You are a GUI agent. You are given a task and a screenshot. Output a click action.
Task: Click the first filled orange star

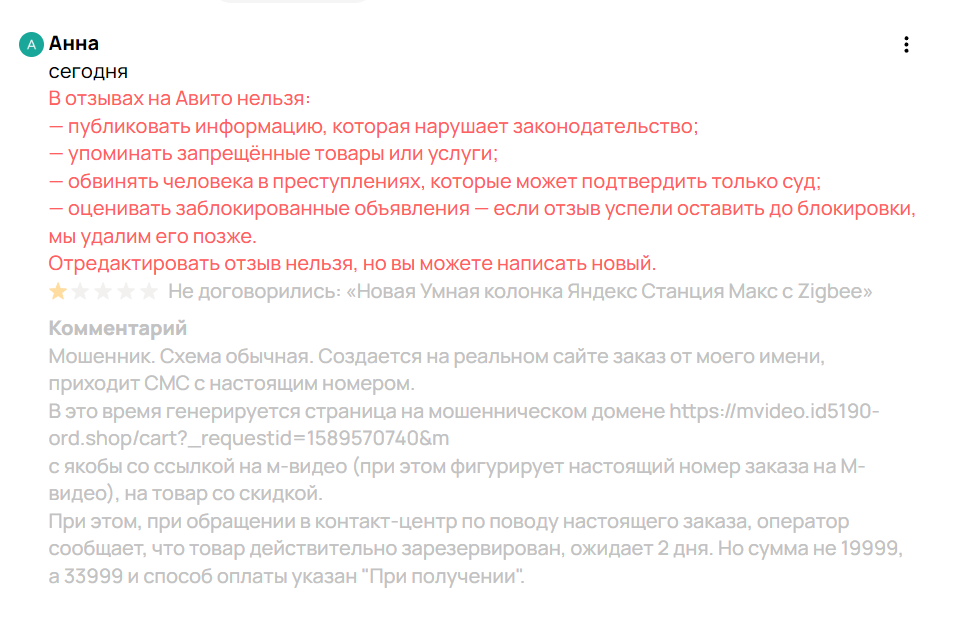[58, 292]
